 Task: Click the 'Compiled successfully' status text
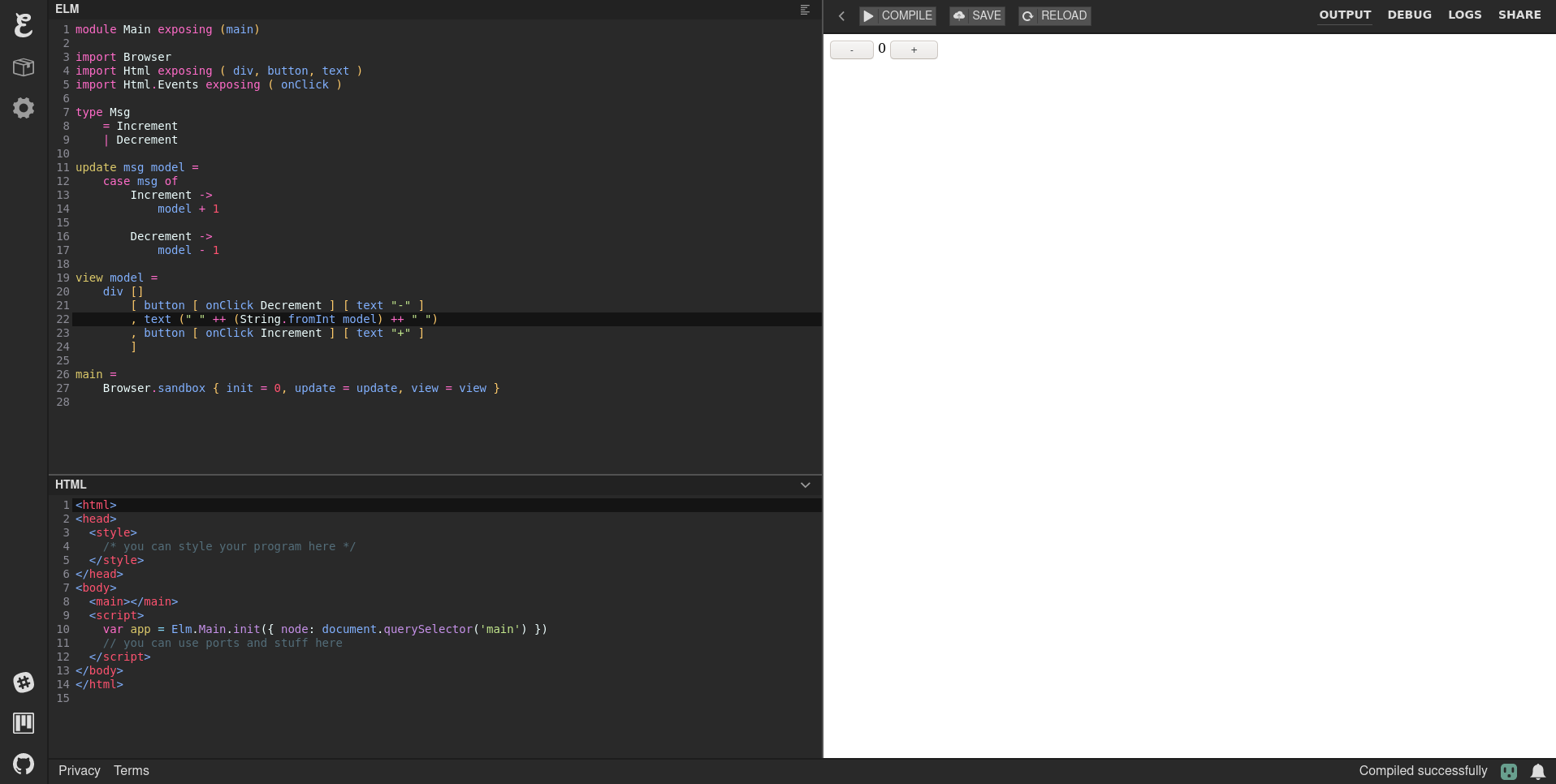coord(1423,770)
